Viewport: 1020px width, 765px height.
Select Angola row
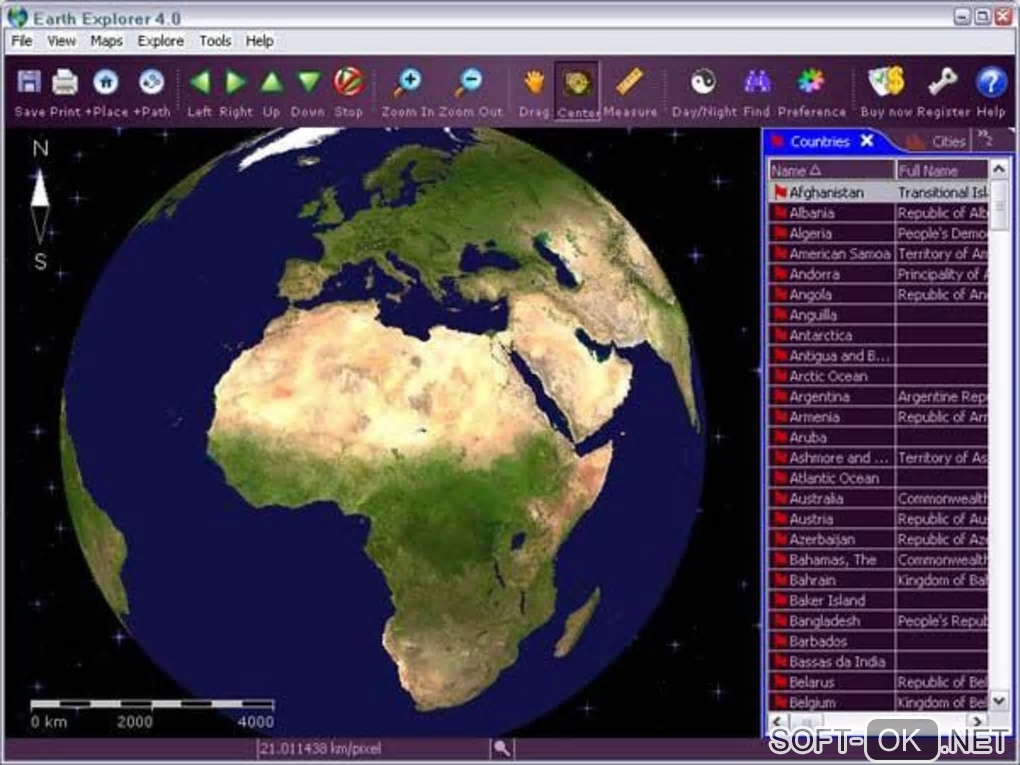pyautogui.click(x=878, y=295)
